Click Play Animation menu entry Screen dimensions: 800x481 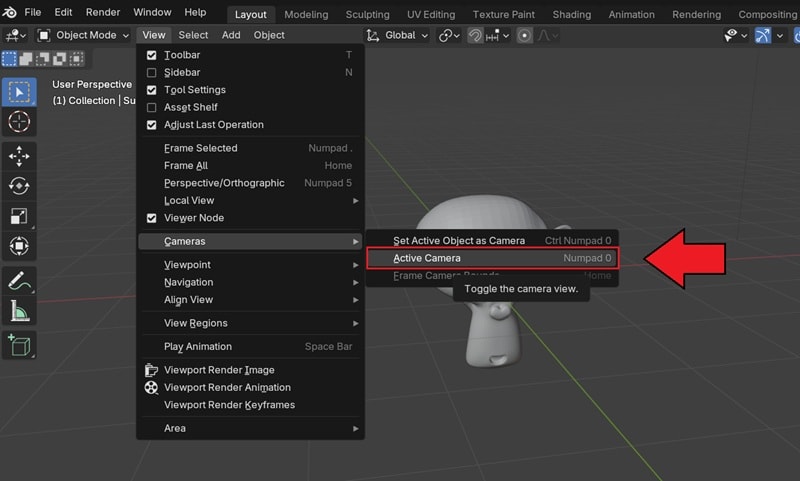250,347
